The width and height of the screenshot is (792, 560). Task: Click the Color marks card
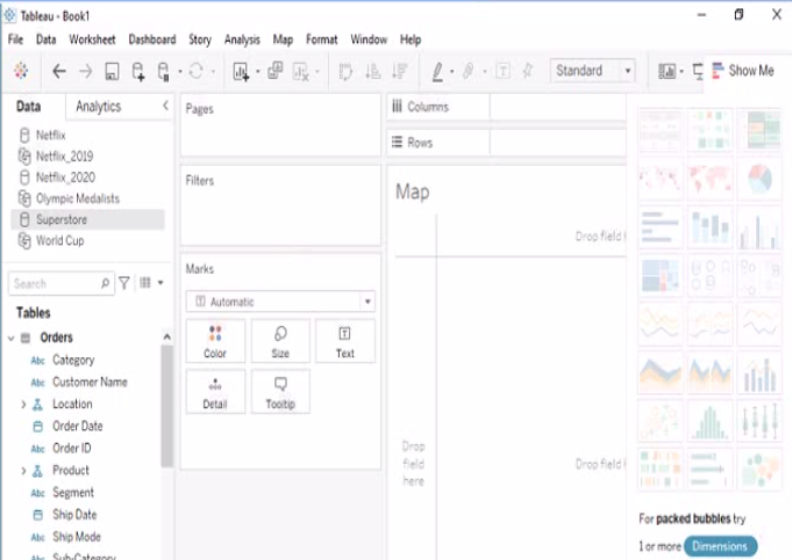tap(215, 341)
